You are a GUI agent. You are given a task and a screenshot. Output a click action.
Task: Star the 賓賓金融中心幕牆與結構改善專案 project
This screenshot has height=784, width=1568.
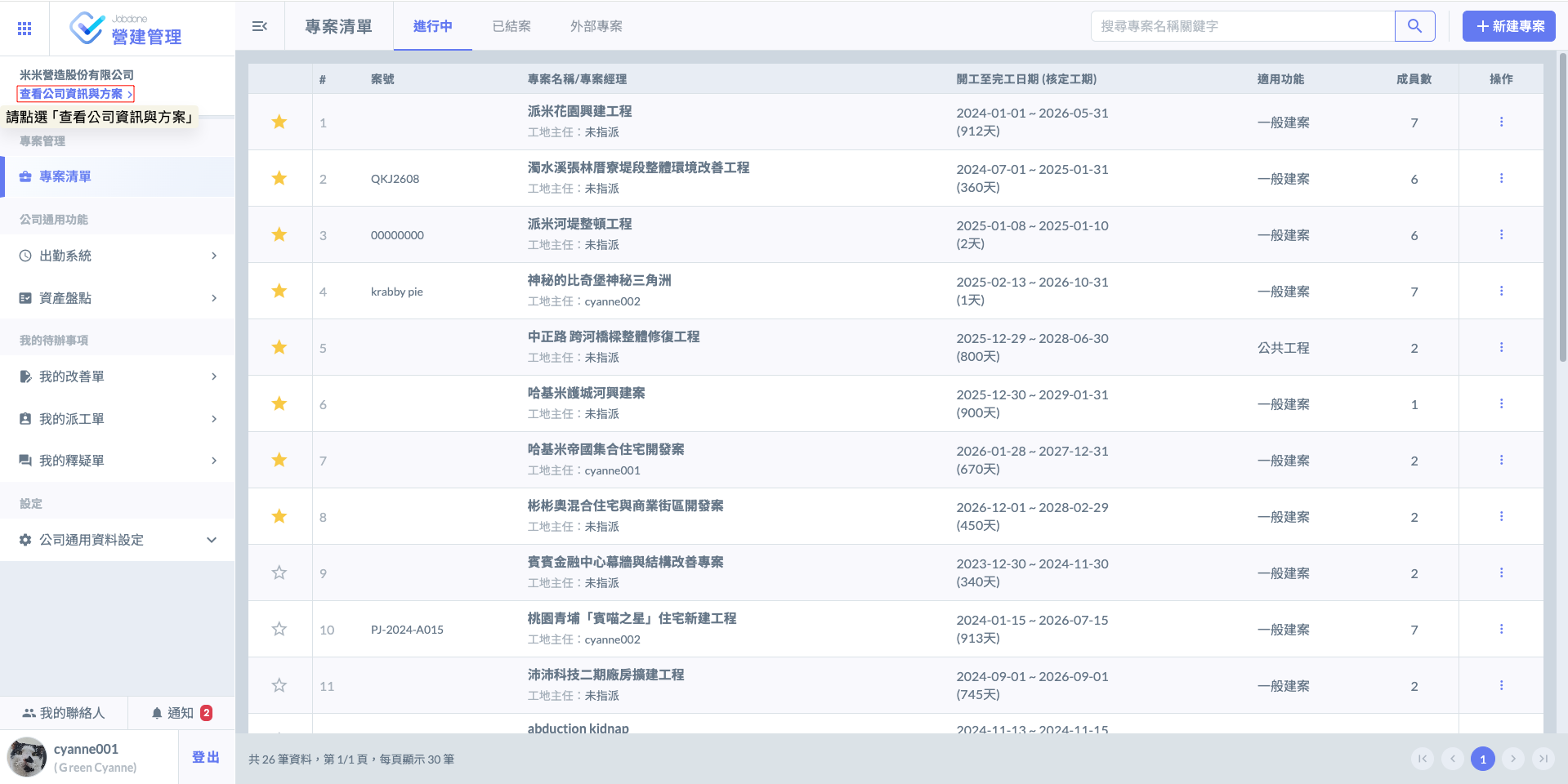(x=279, y=573)
